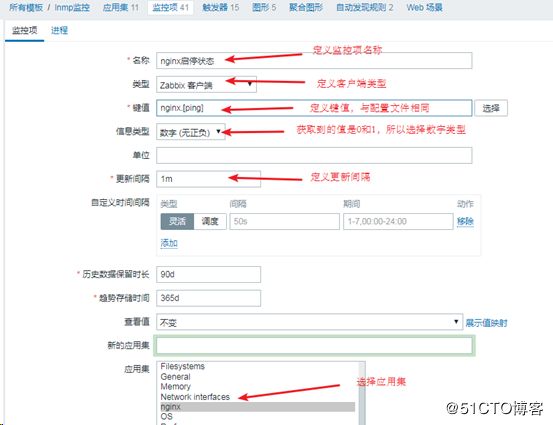Select the 灵活 interval type toggle
553x425 pixels.
[x=177, y=221]
